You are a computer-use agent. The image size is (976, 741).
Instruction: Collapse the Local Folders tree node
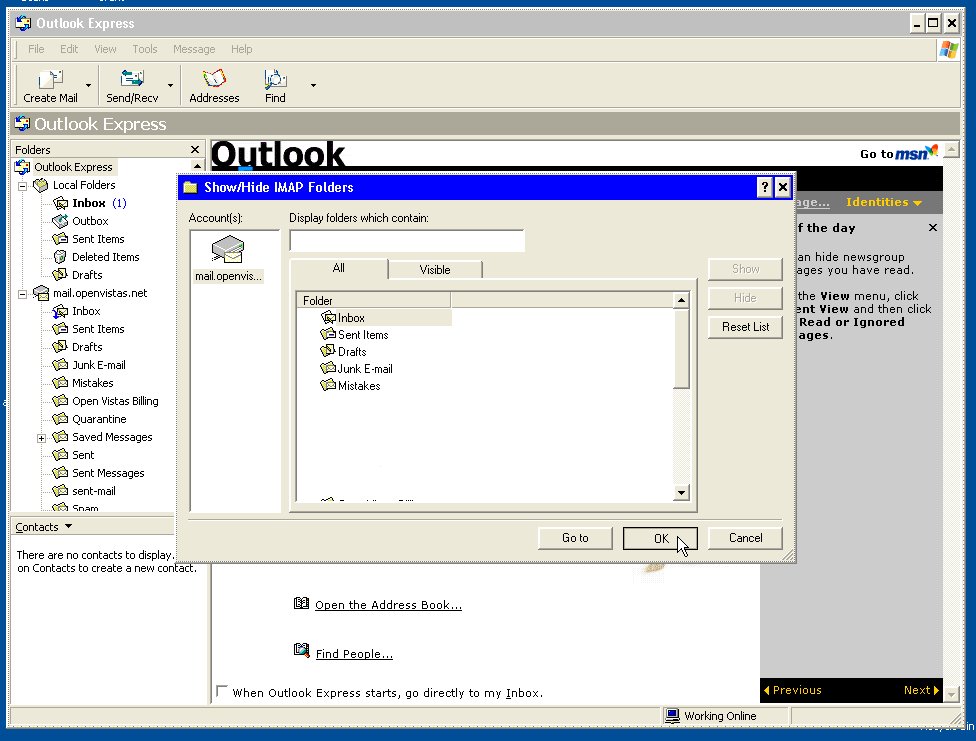[22, 186]
